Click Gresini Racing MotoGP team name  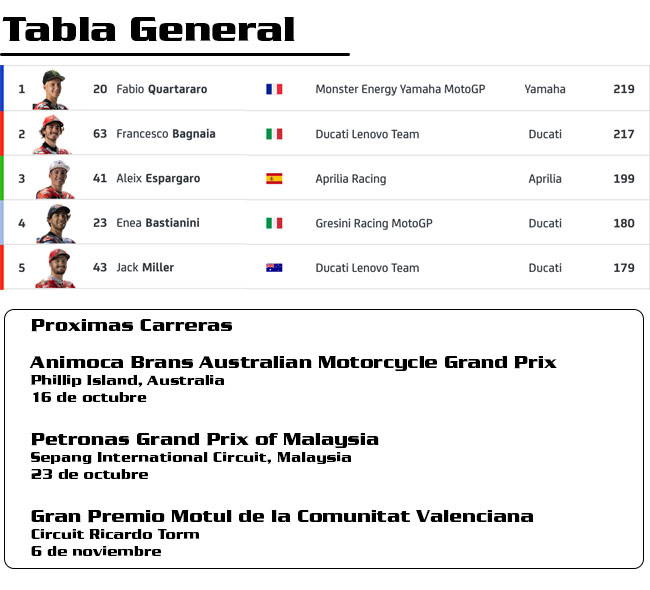374,223
